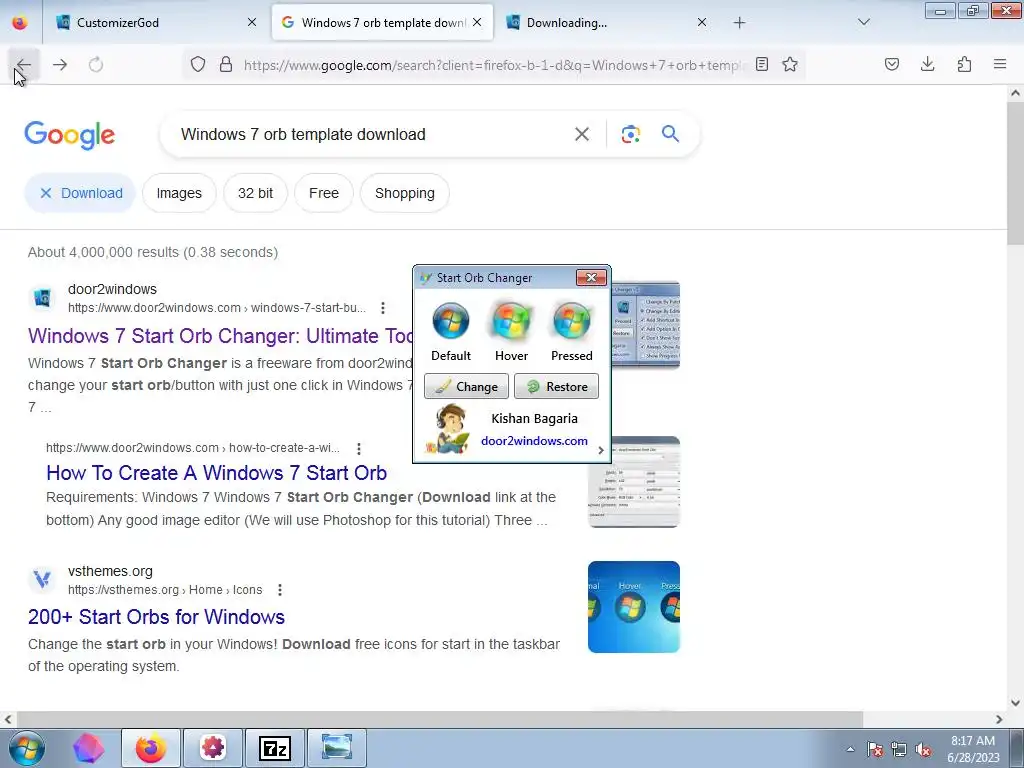Expand the list all tabs chevron
This screenshot has width=1024, height=768.
[x=863, y=23]
